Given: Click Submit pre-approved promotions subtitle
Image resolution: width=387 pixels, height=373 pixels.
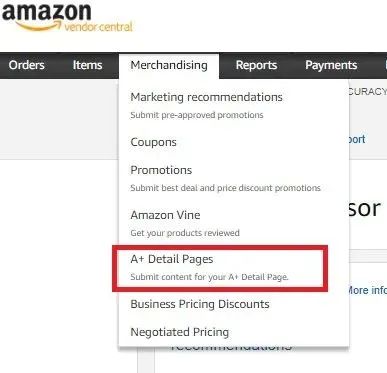Looking at the screenshot, I should tap(197, 115).
